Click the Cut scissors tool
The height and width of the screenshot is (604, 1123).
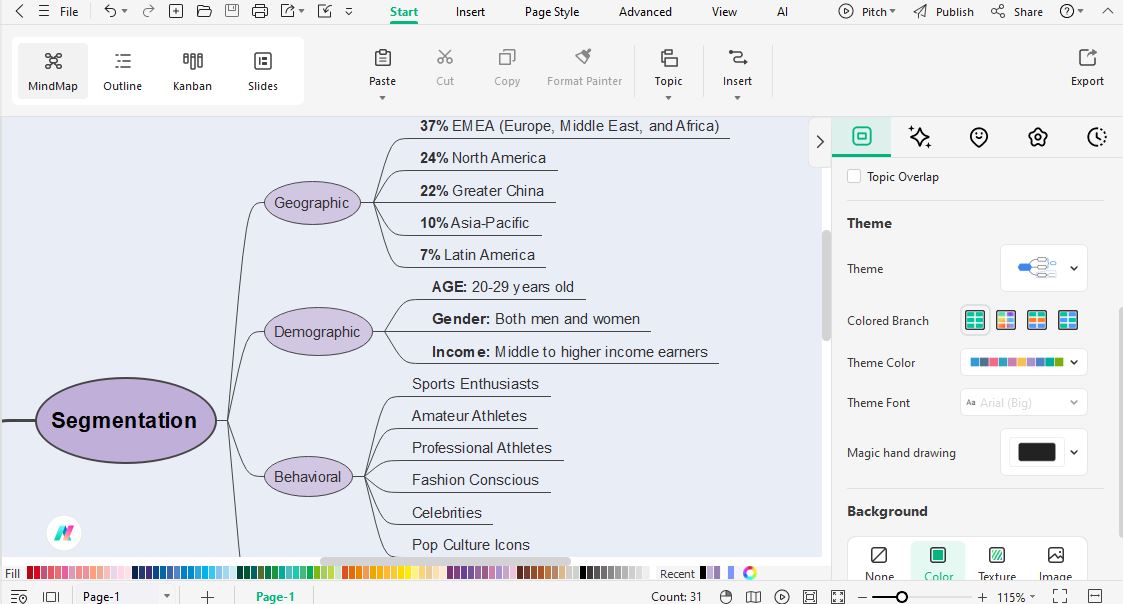[x=445, y=68]
